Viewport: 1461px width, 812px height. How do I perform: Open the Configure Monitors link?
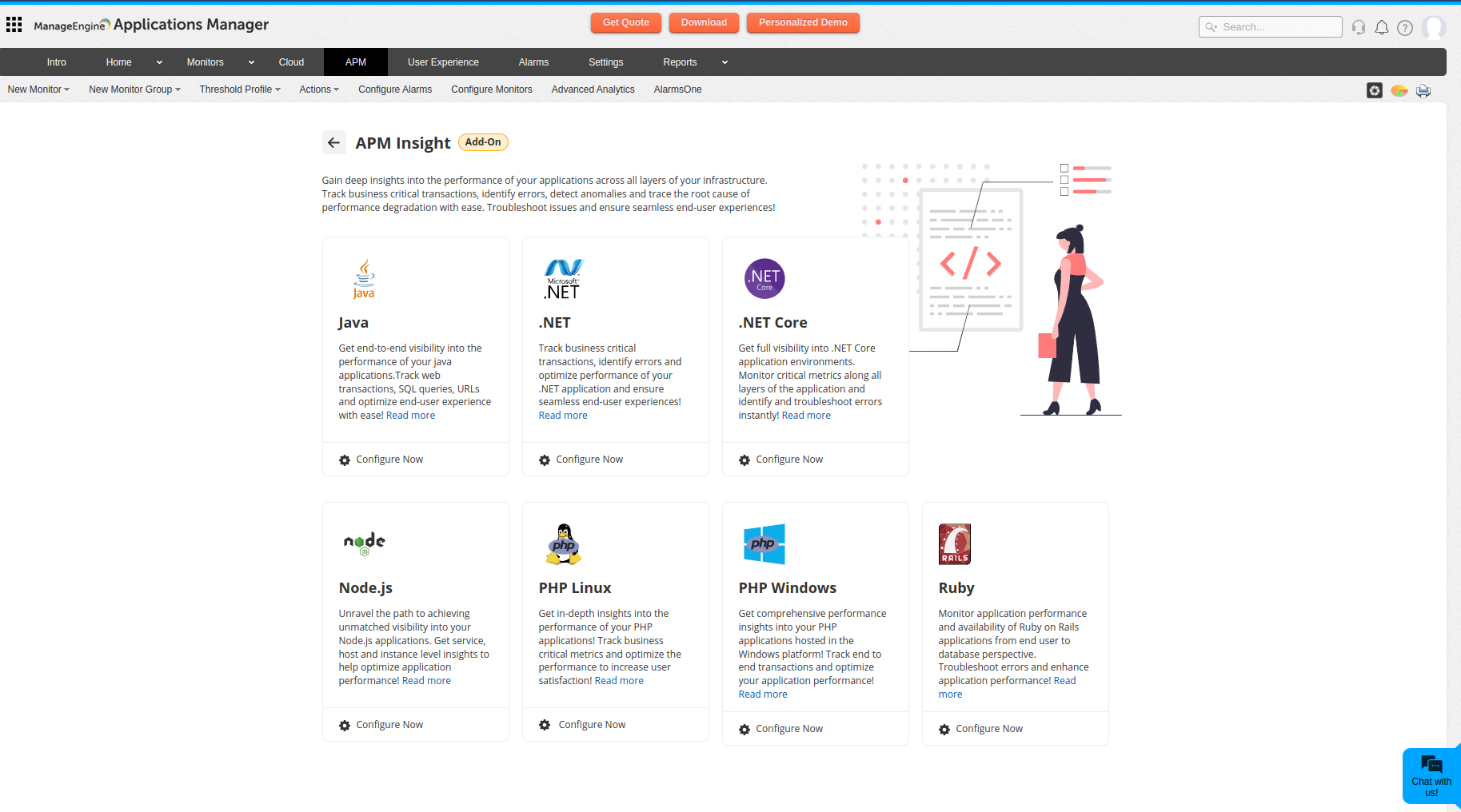(x=492, y=90)
